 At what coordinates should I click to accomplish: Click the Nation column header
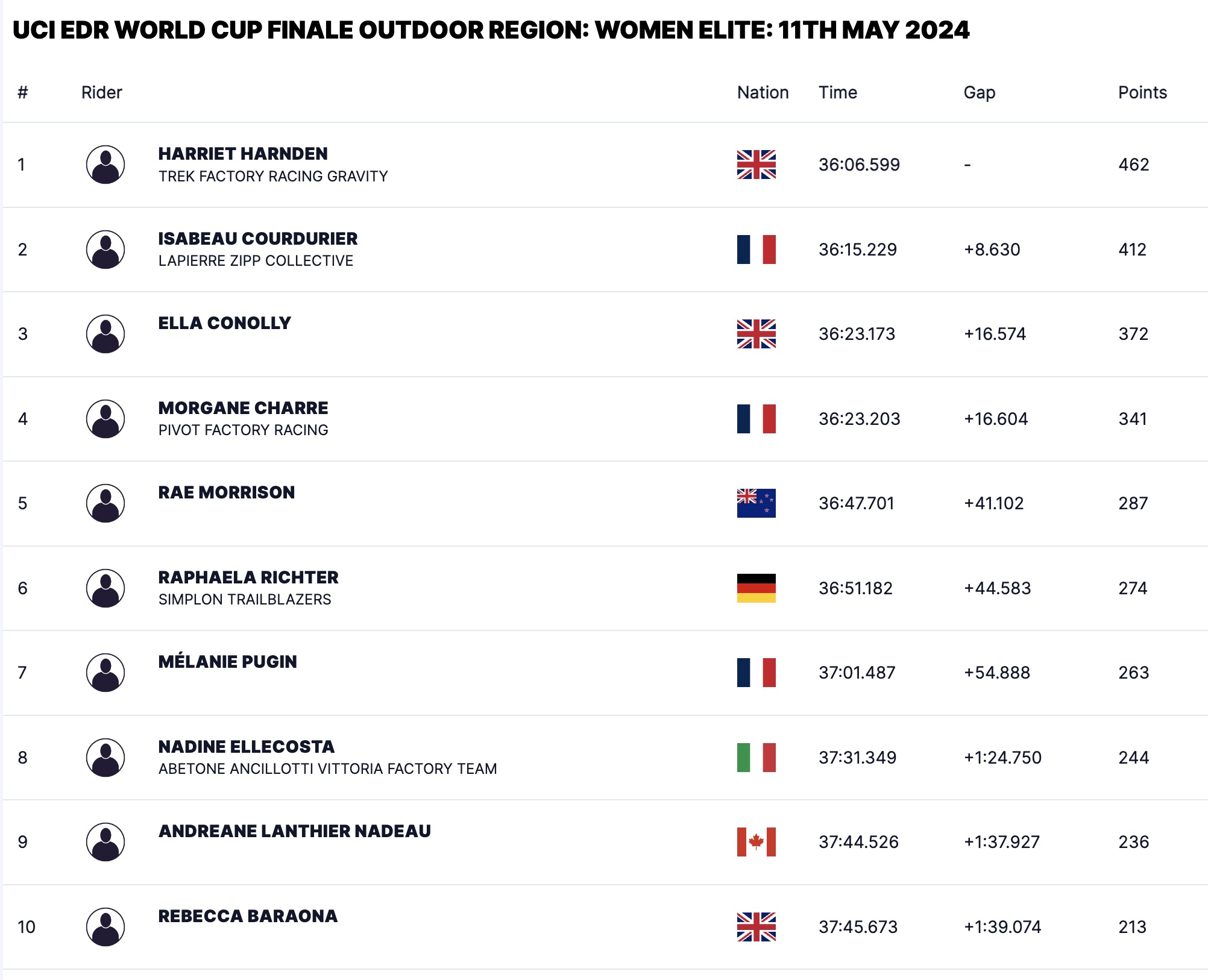point(763,92)
